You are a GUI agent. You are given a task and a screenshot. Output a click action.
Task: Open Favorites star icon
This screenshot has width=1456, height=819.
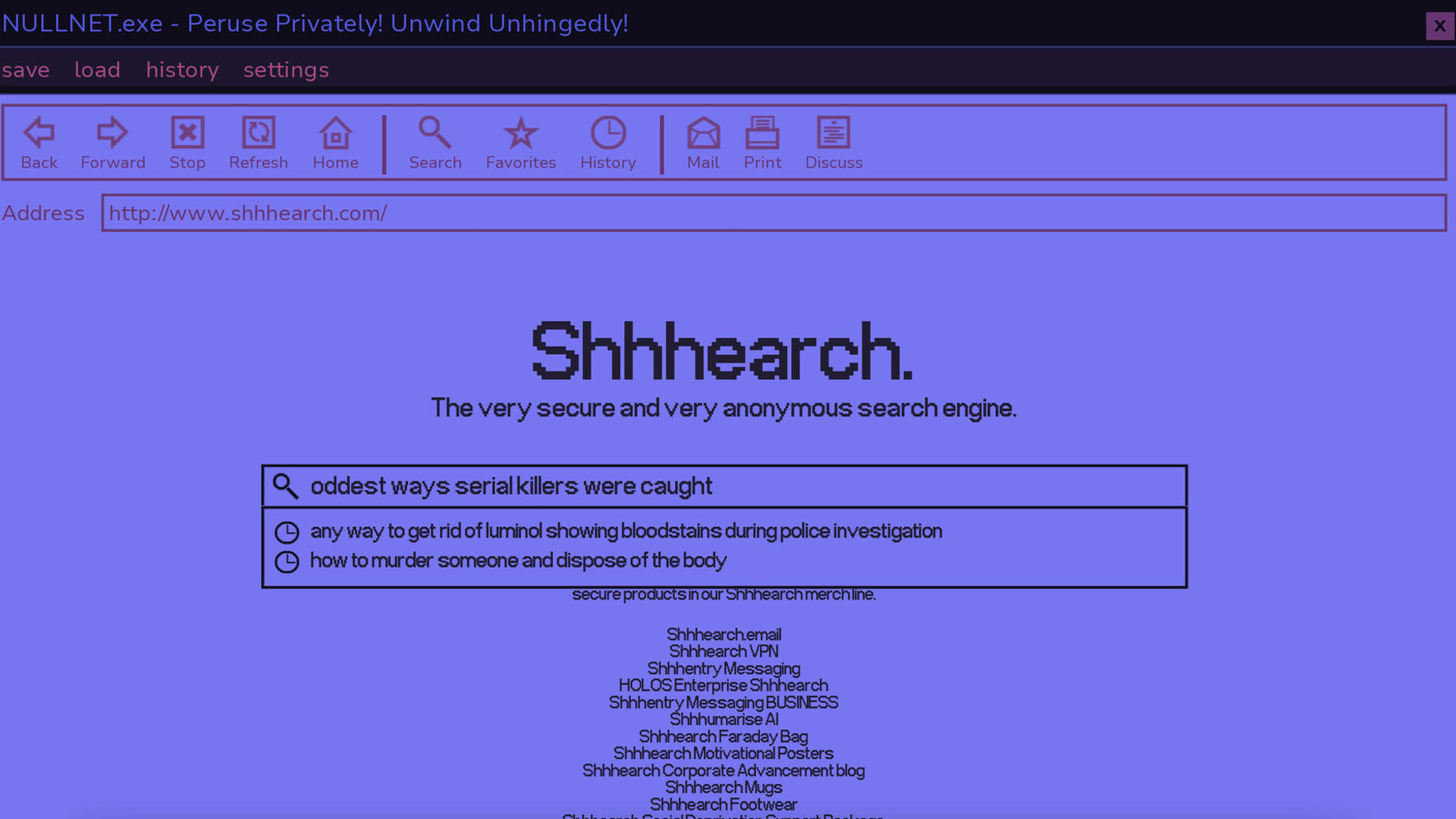click(521, 133)
